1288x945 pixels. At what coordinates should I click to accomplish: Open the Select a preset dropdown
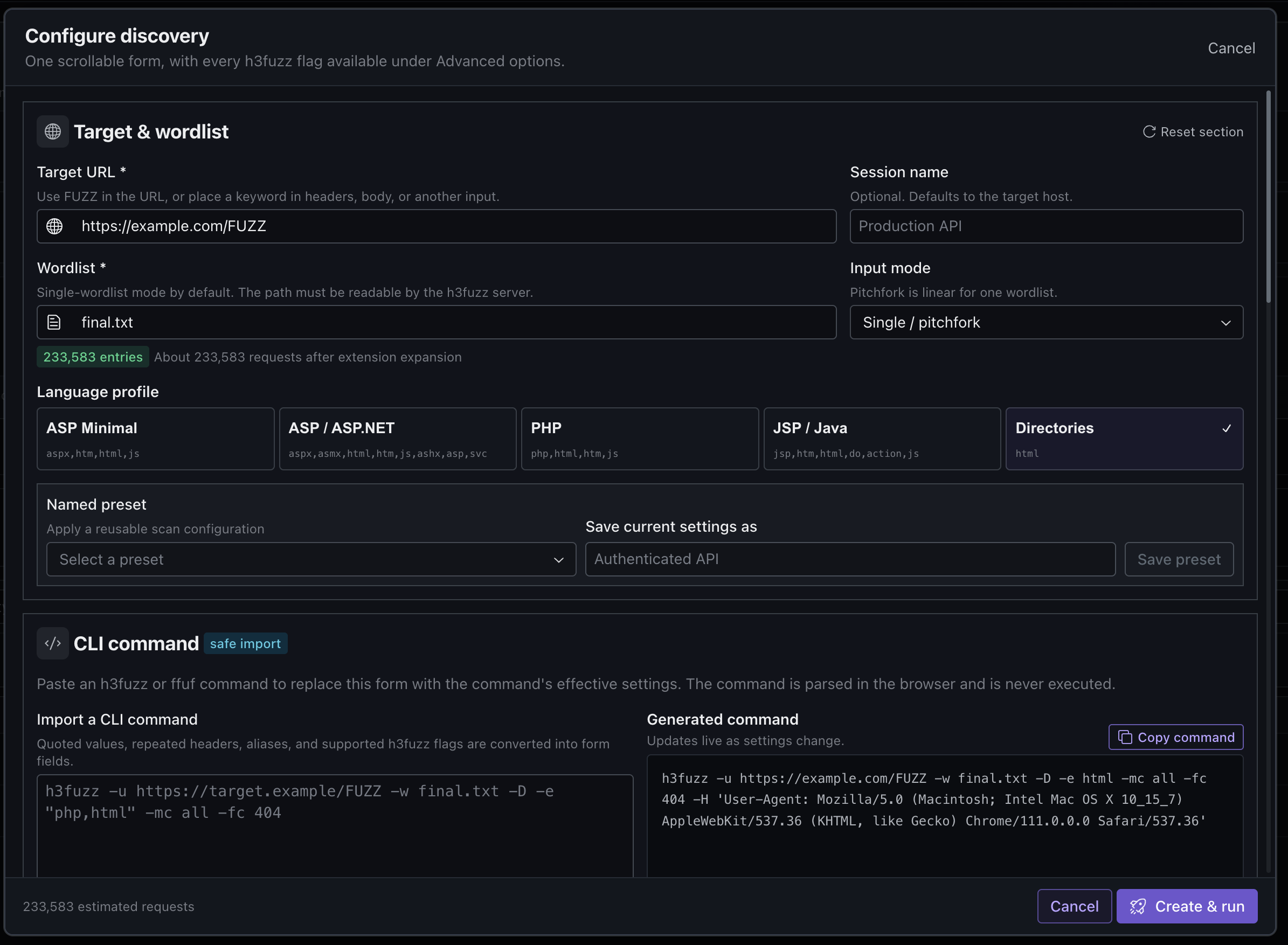311,559
